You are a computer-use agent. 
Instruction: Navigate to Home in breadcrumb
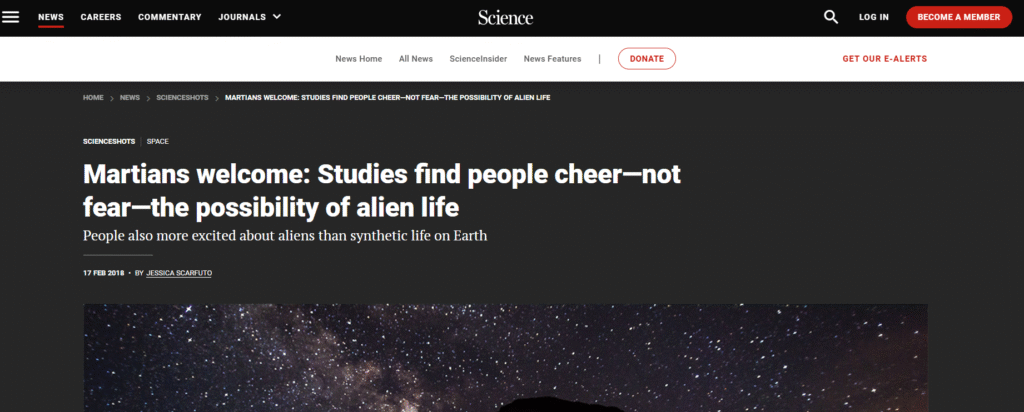(93, 98)
